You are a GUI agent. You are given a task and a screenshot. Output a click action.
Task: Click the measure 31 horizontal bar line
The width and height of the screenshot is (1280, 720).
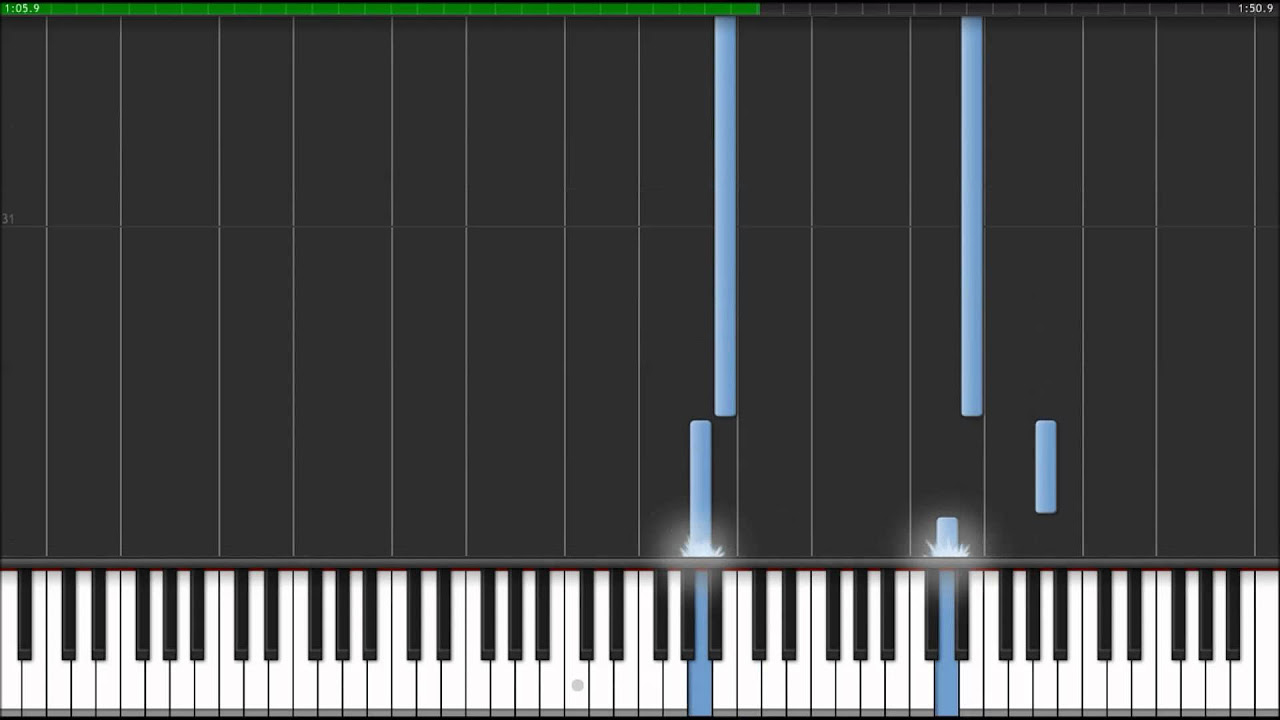point(640,227)
